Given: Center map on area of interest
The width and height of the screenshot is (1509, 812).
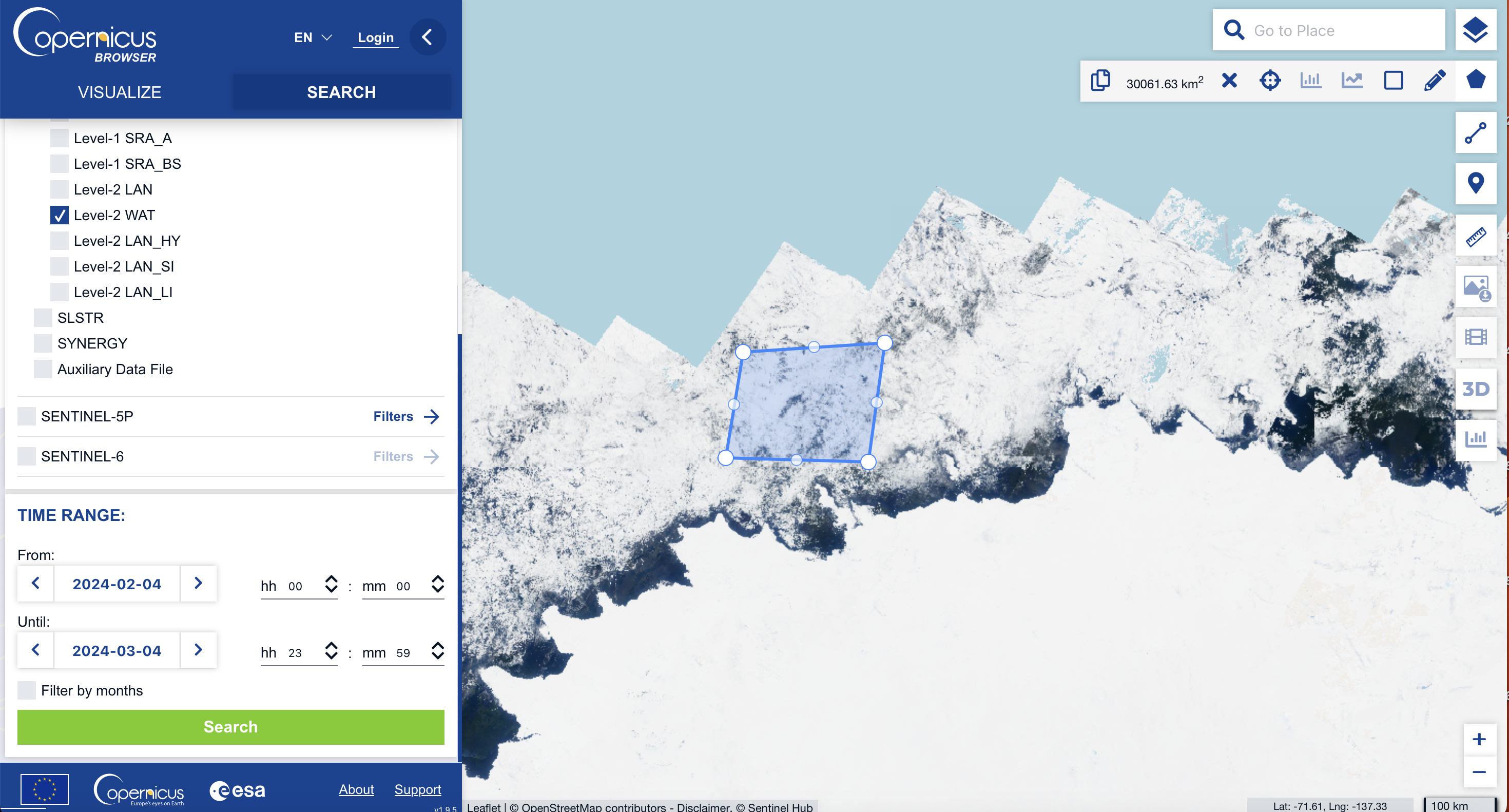Looking at the screenshot, I should pyautogui.click(x=1270, y=80).
